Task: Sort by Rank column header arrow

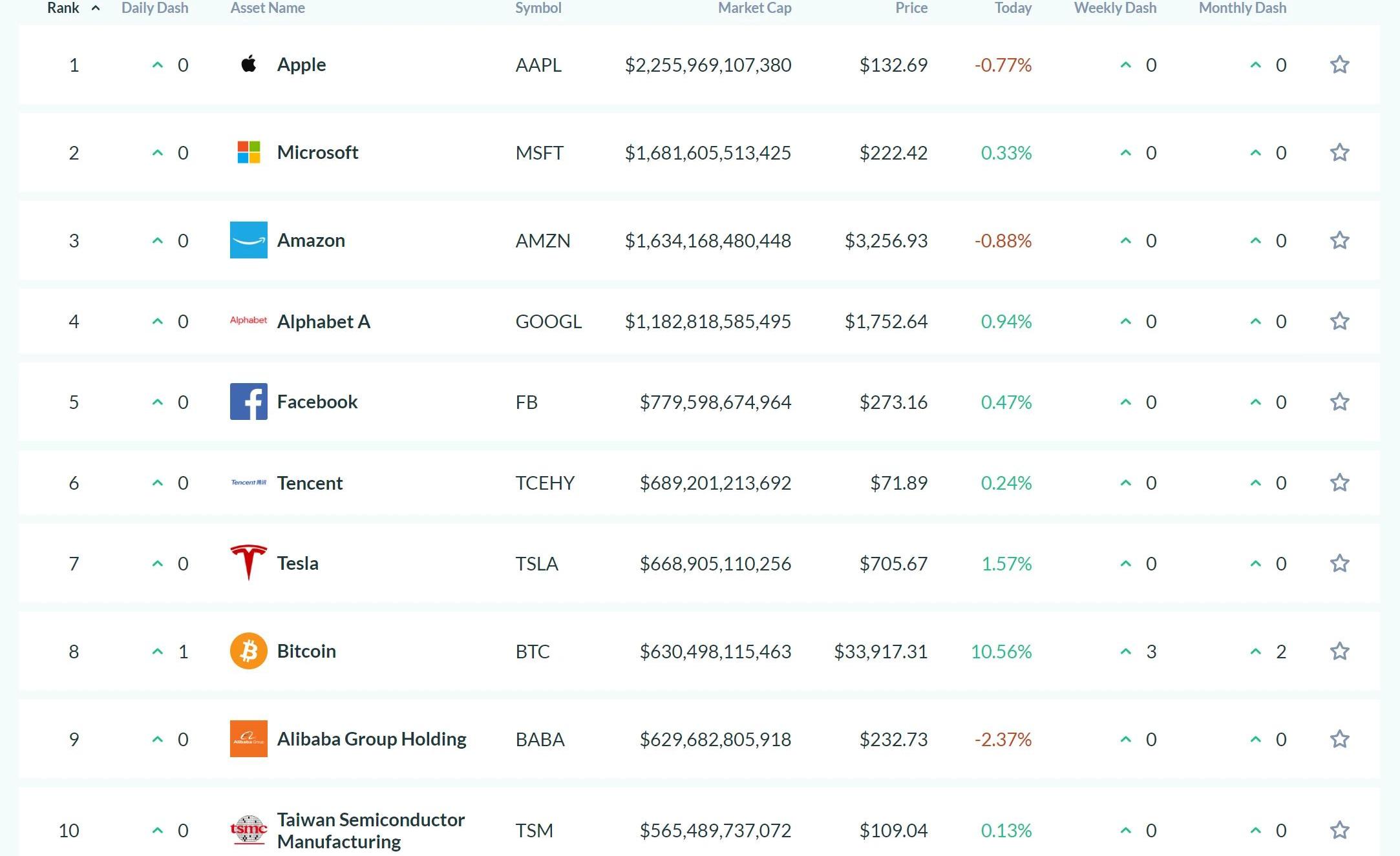Action: coord(96,8)
